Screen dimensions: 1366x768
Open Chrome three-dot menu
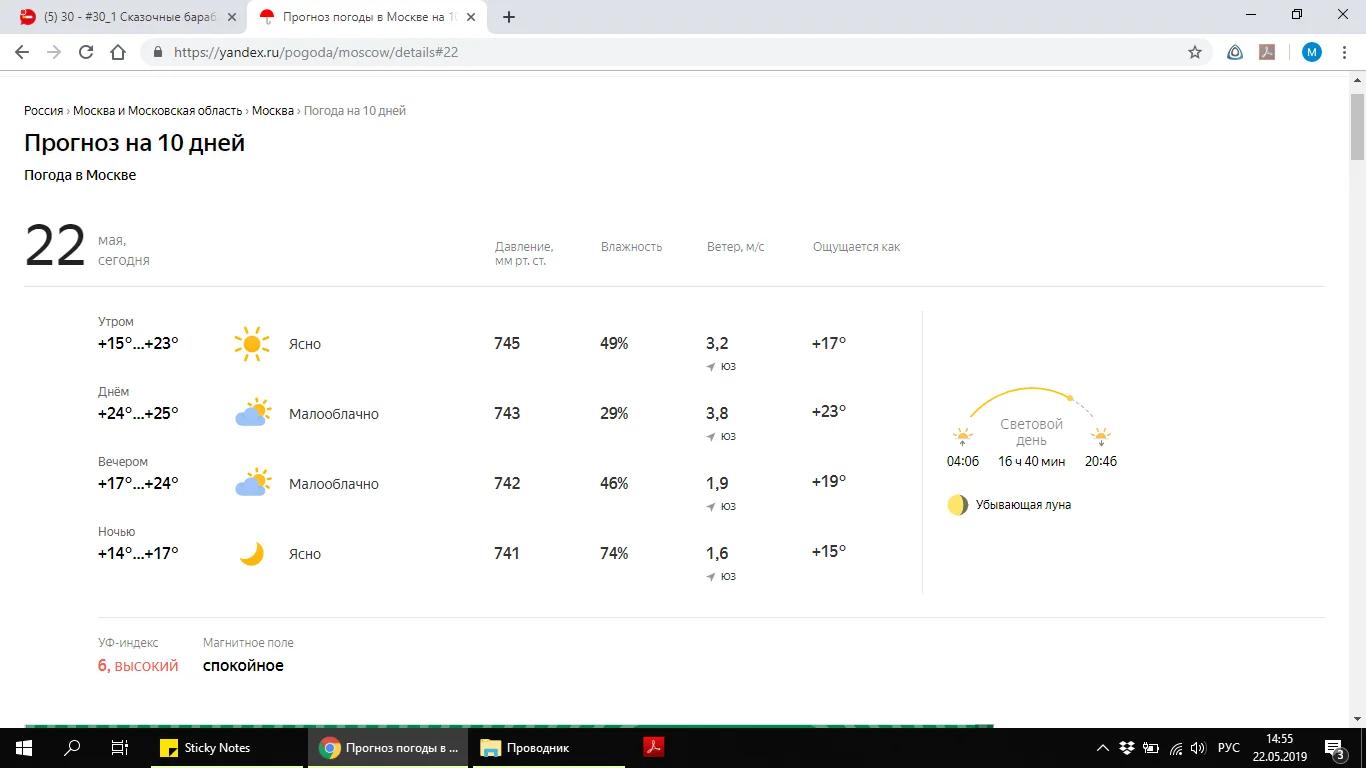(1345, 52)
